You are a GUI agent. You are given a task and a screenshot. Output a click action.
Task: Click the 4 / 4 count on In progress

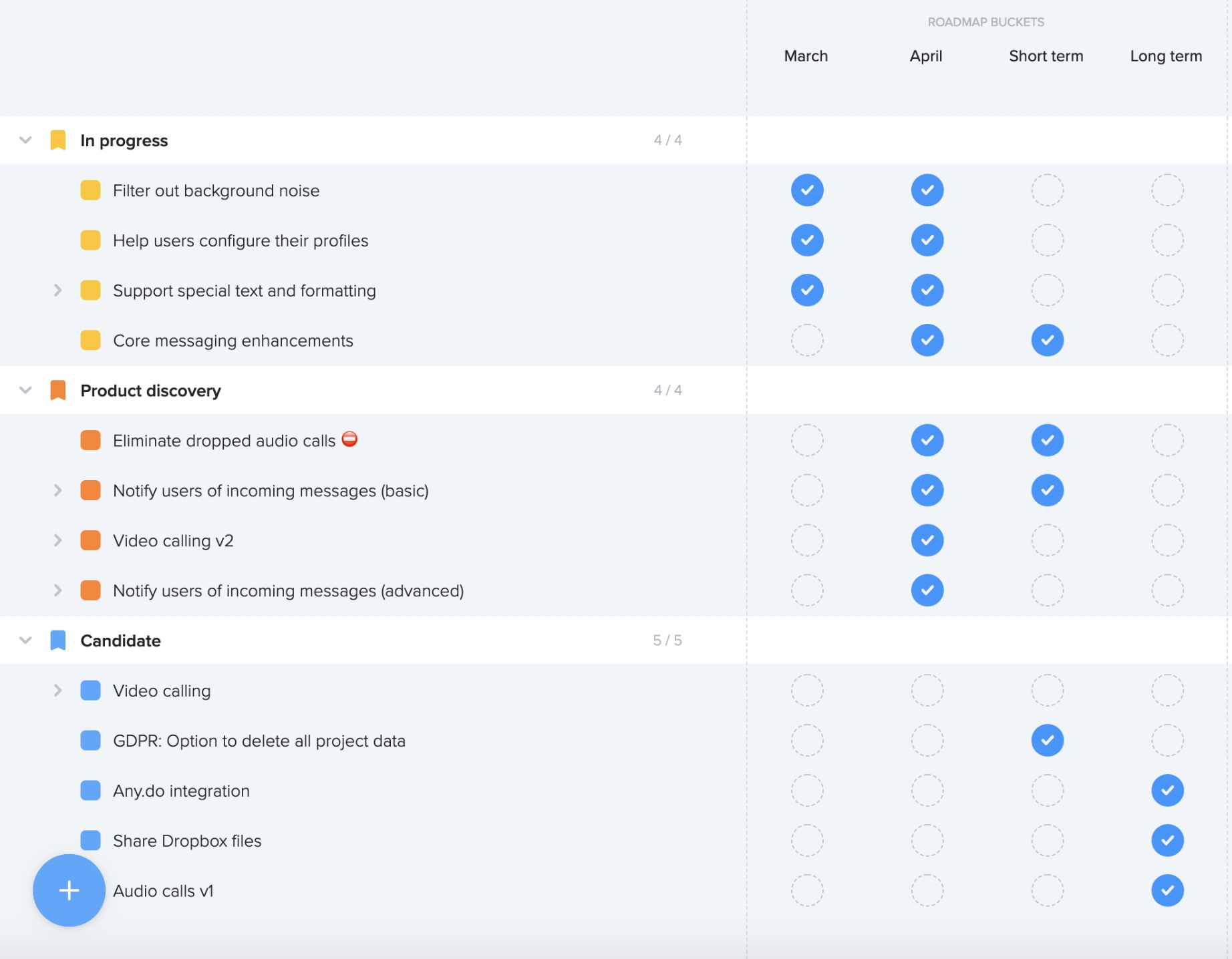[x=667, y=140]
